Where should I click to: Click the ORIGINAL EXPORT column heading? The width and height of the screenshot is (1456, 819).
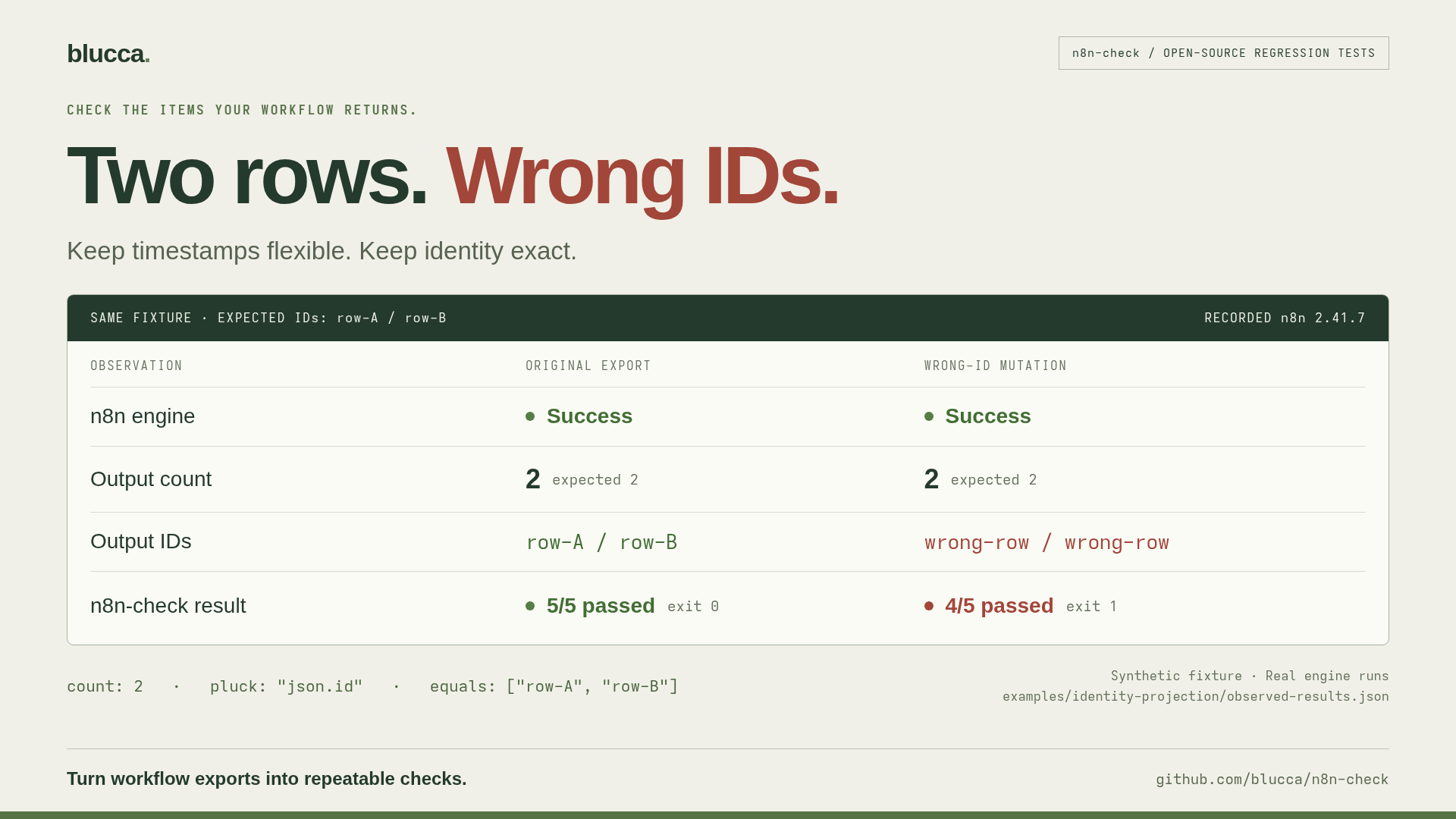588,366
